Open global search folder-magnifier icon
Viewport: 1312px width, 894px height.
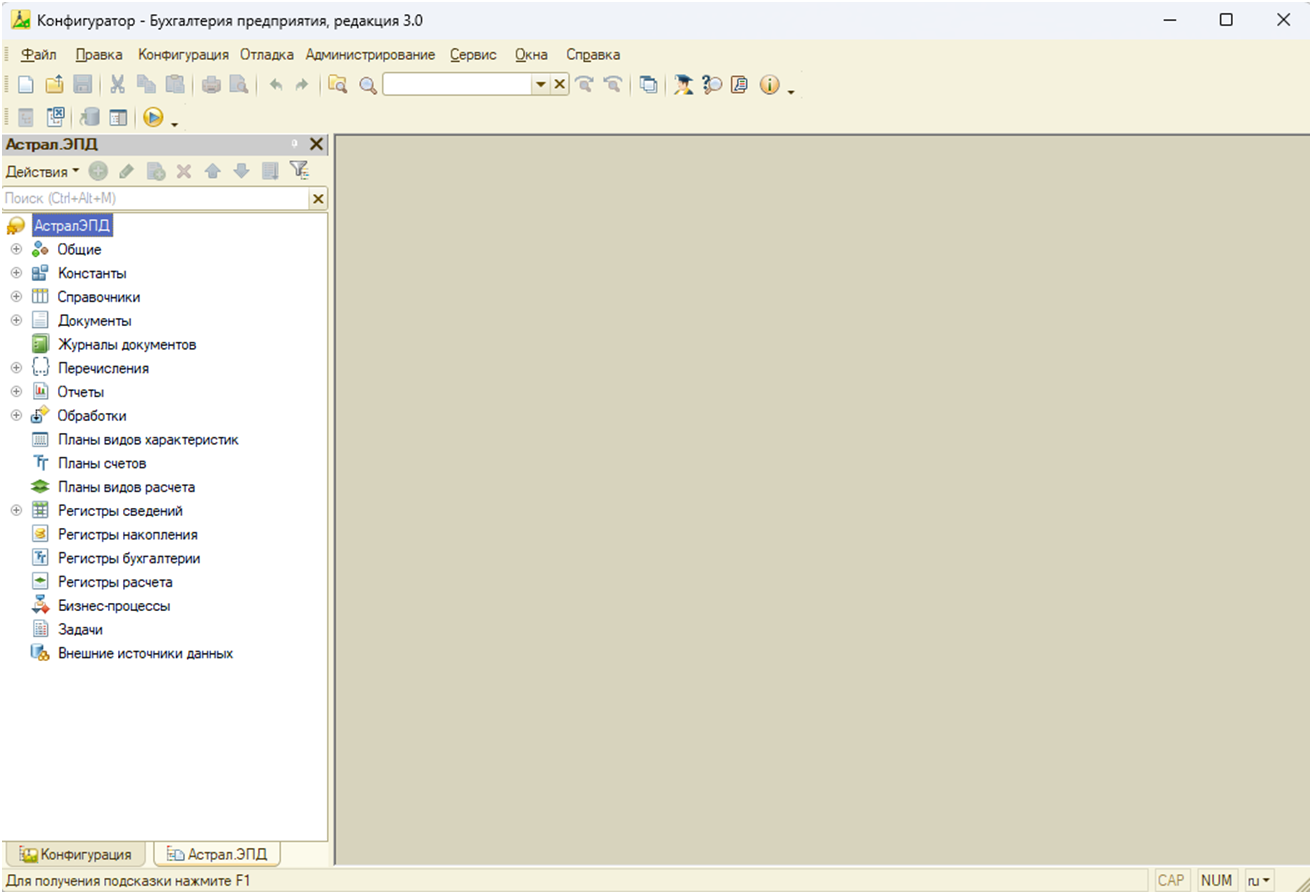click(338, 86)
